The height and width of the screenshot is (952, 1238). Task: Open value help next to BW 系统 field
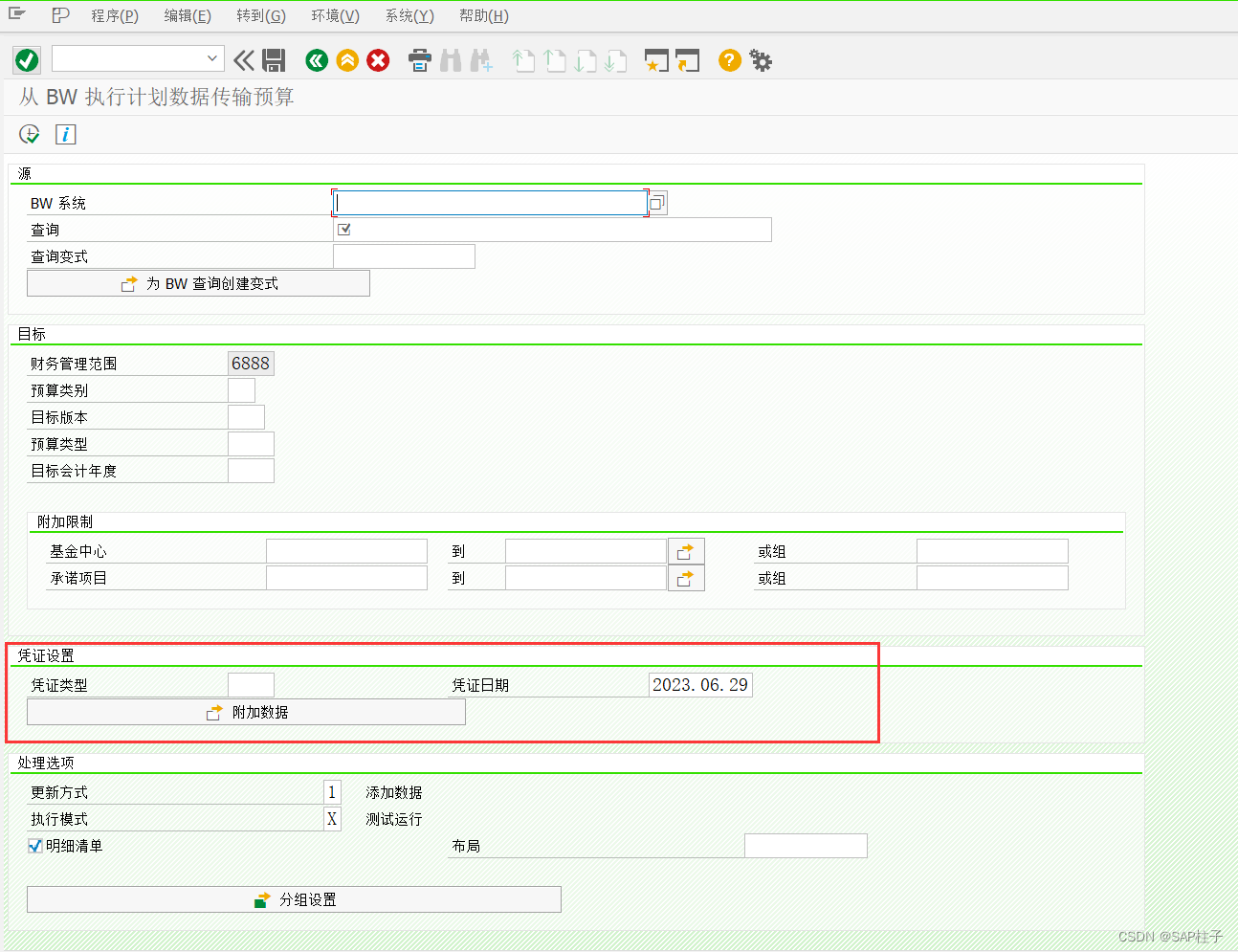pyautogui.click(x=657, y=203)
